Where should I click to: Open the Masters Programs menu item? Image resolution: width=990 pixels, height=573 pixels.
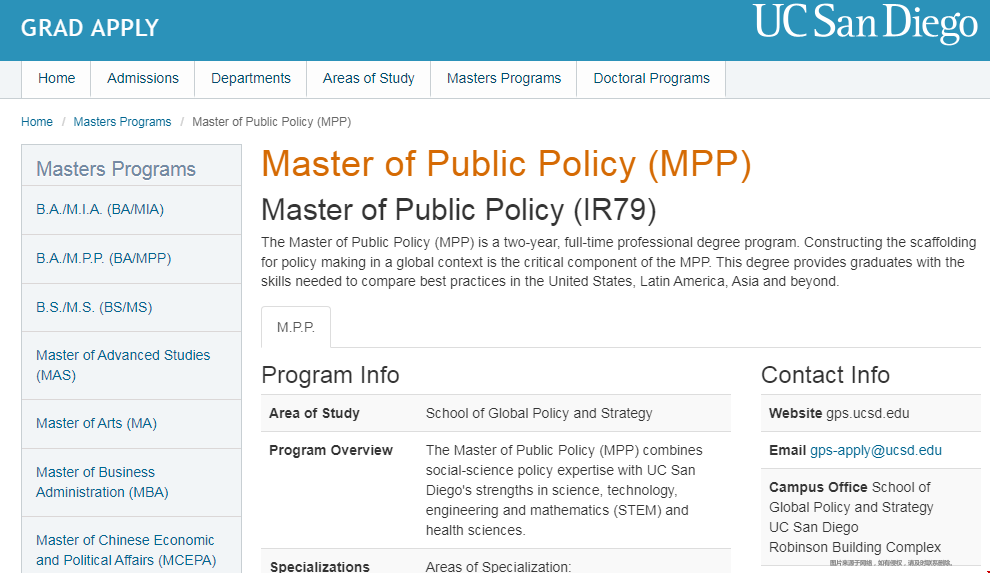(x=504, y=78)
